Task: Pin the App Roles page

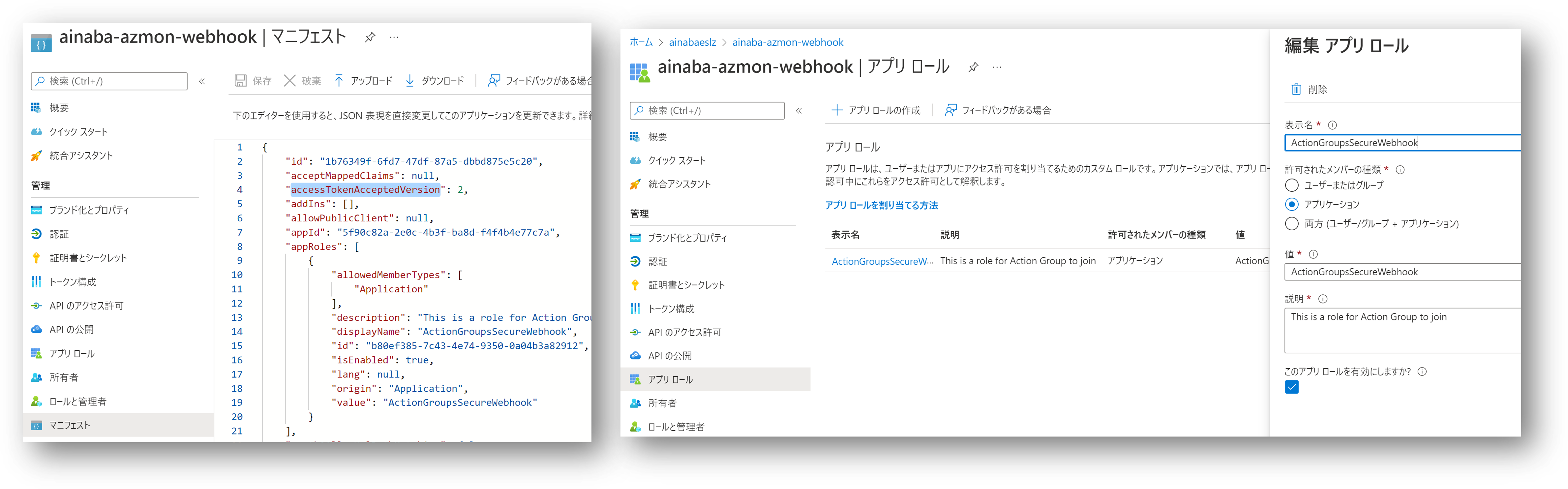Action: (973, 67)
